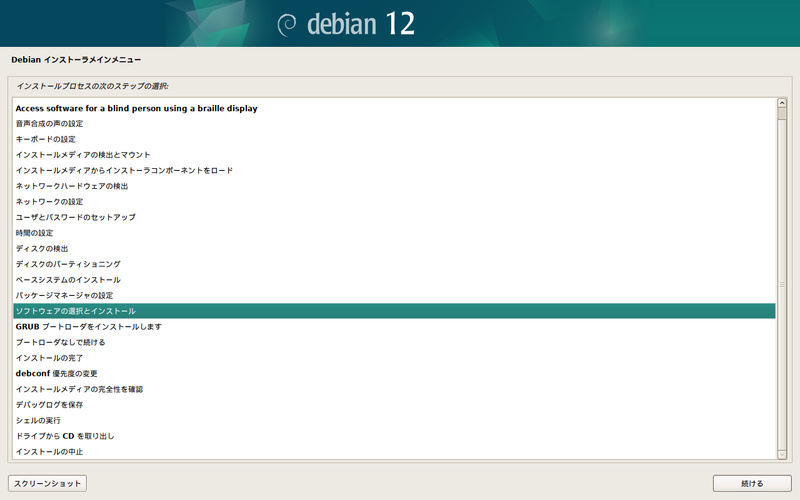Click the scrollbar up arrow

pos(783,103)
